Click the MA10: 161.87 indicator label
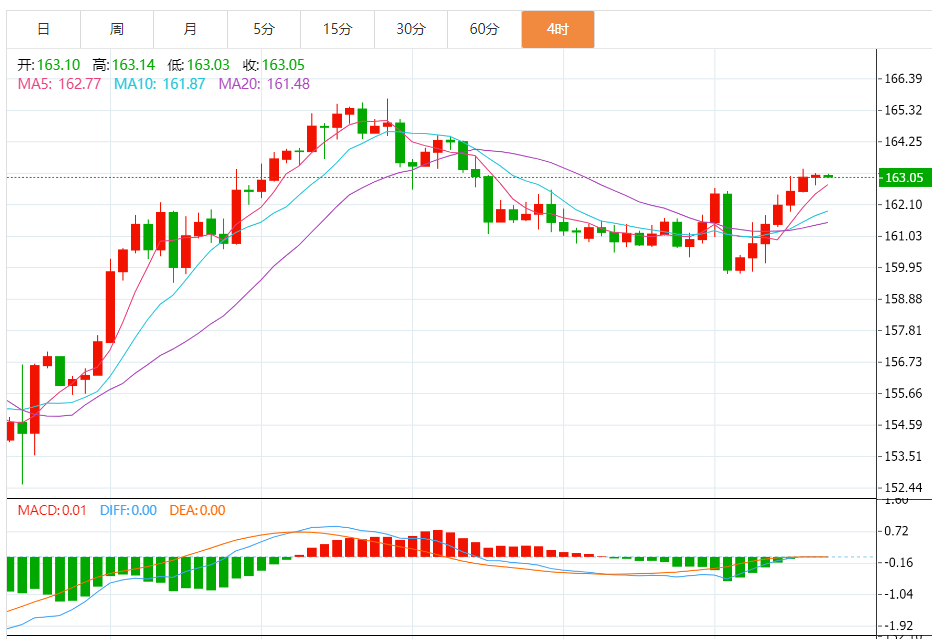 159,84
